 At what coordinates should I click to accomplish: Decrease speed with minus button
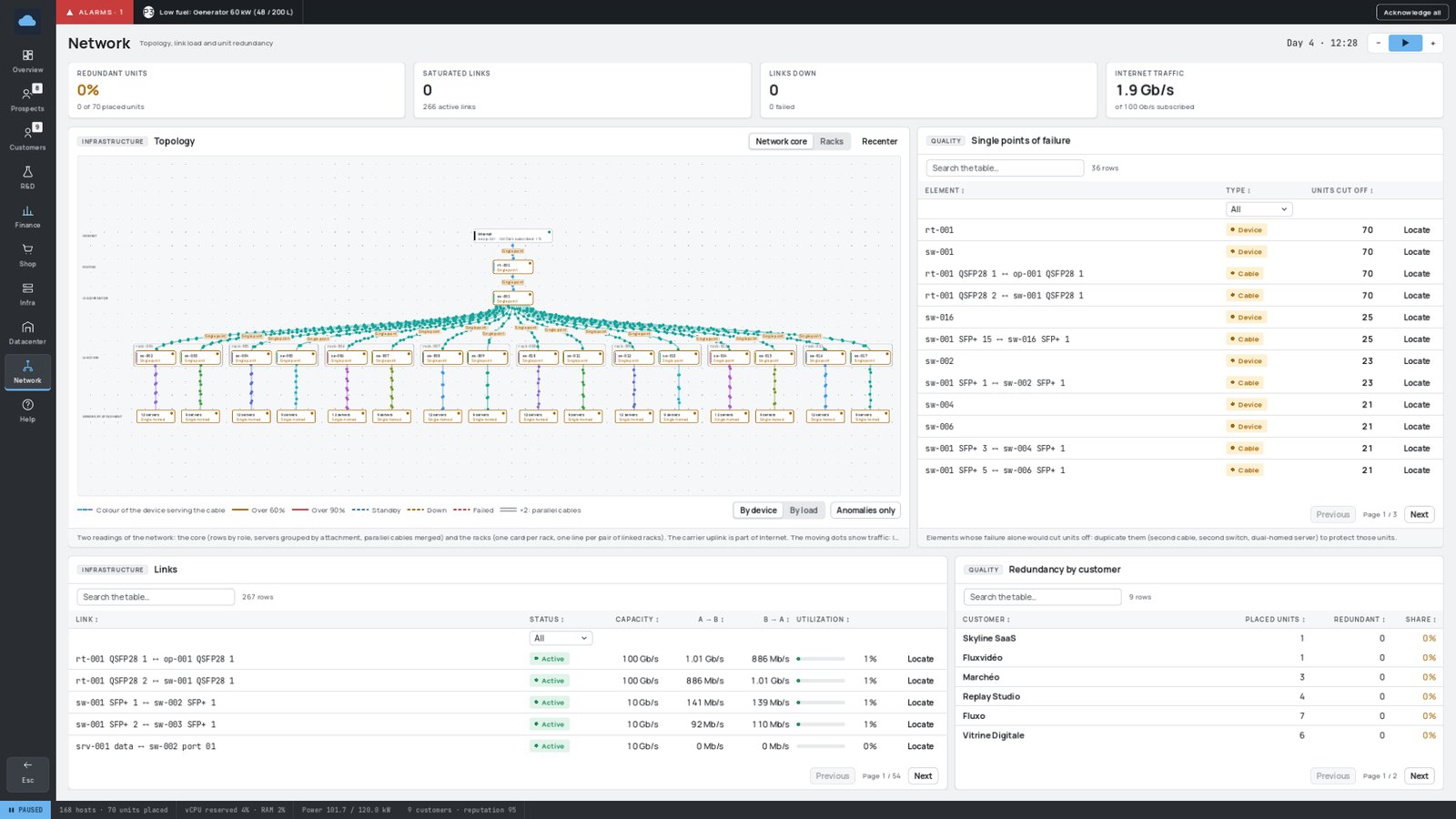tap(1378, 43)
